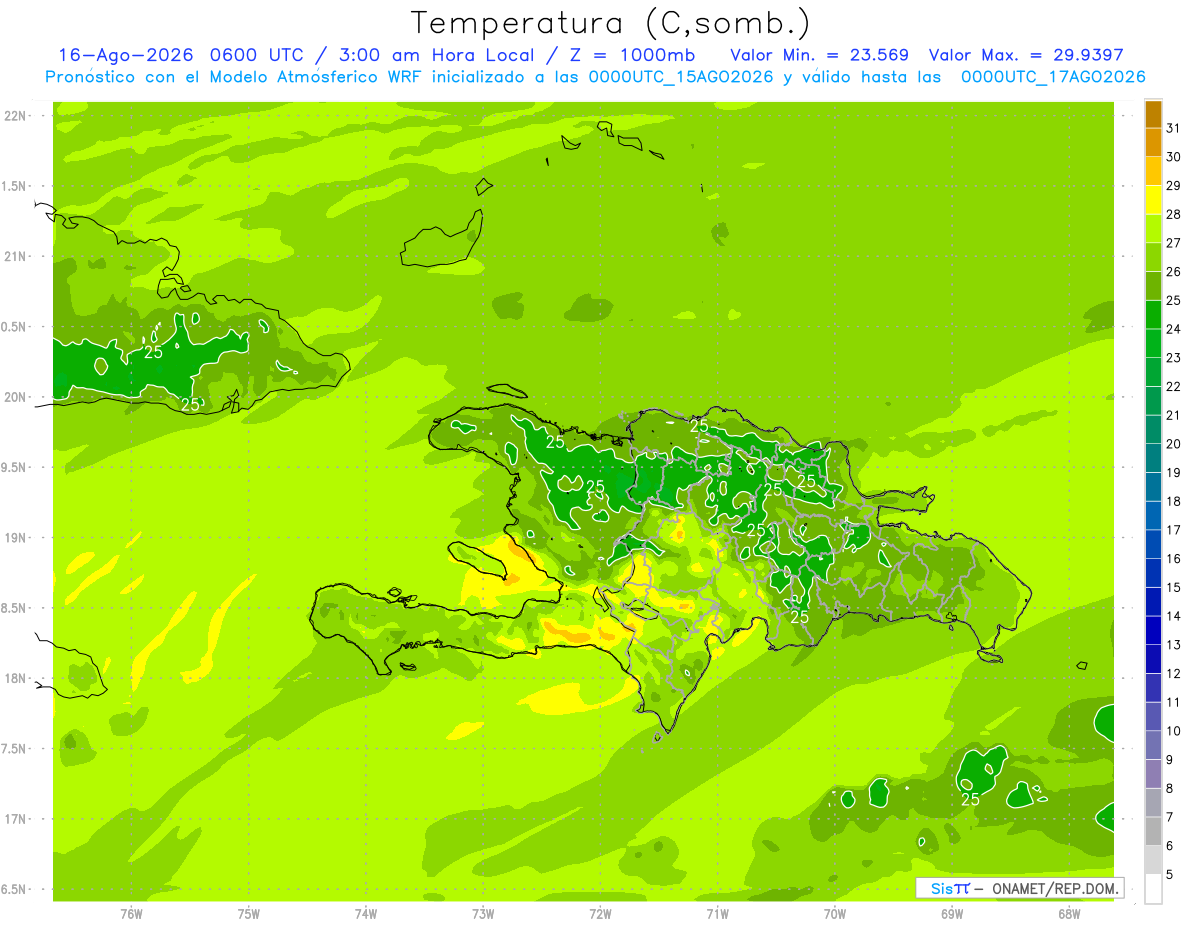
Task: Click the '76W' longitude axis label
Action: point(131,913)
